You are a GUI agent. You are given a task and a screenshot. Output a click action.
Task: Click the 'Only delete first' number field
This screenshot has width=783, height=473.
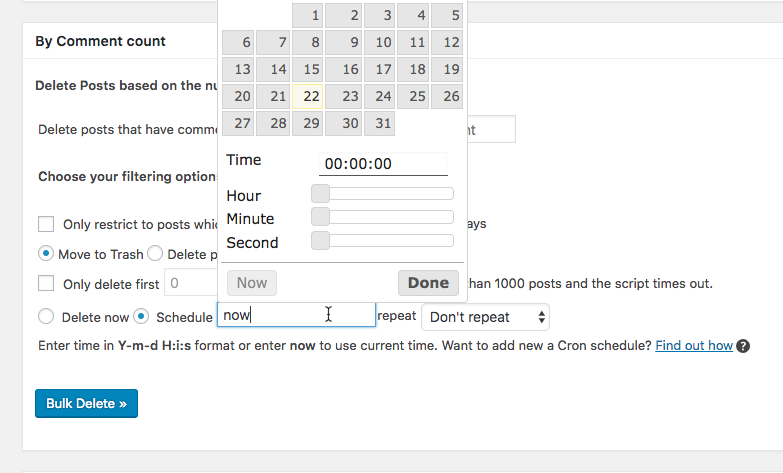coord(191,283)
